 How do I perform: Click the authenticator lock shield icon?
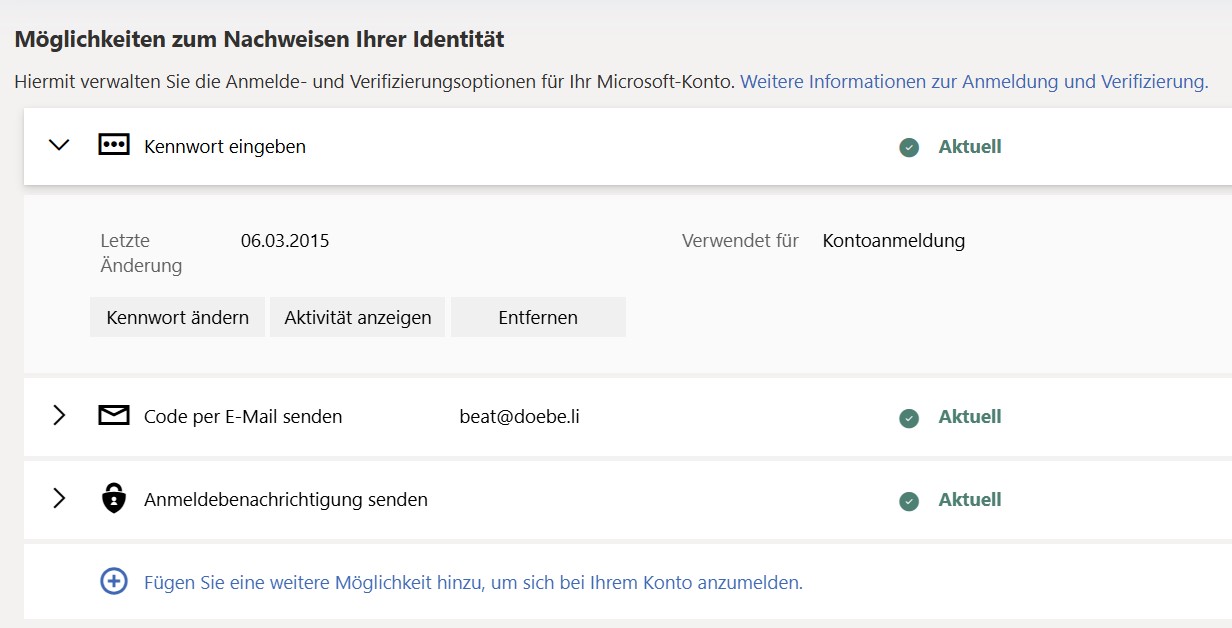114,498
